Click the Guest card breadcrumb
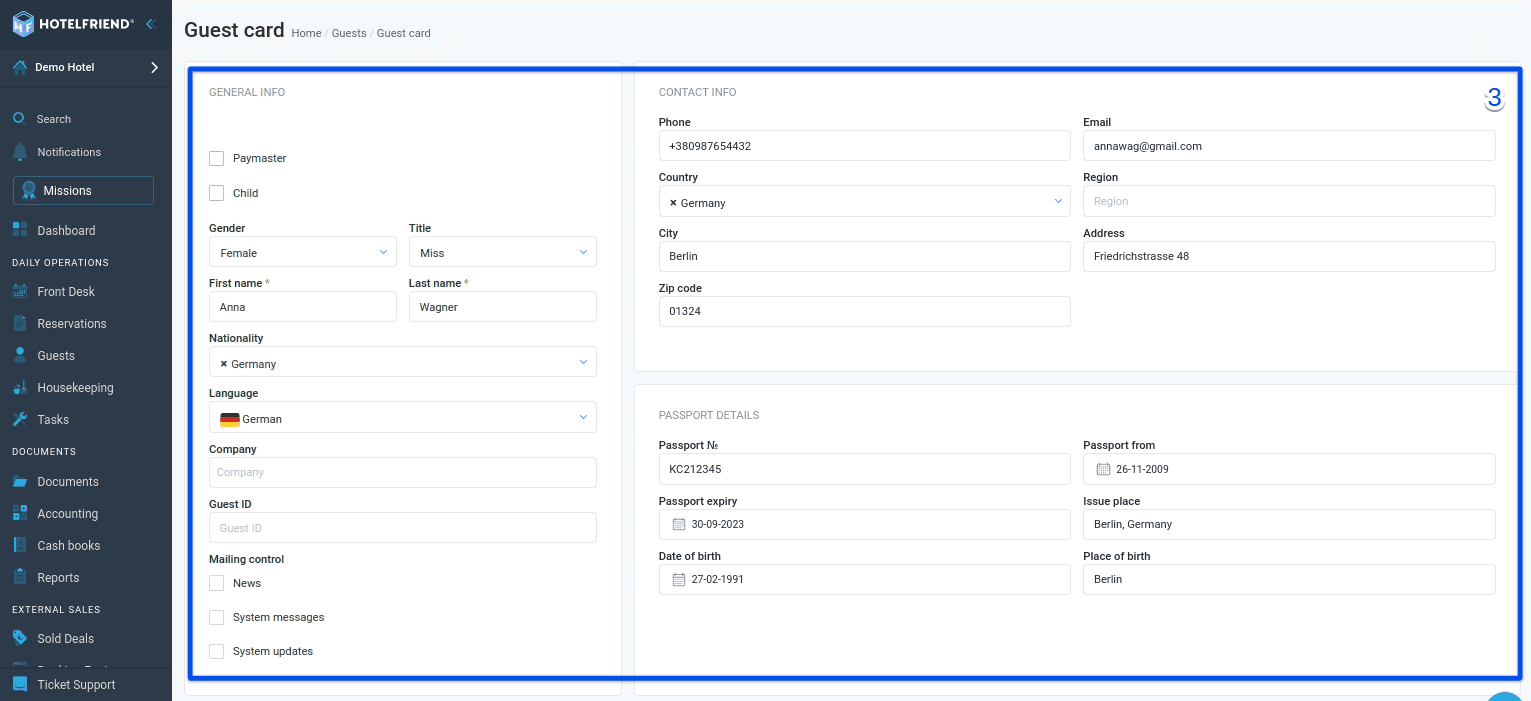This screenshot has height=701, width=1531. pyautogui.click(x=404, y=33)
